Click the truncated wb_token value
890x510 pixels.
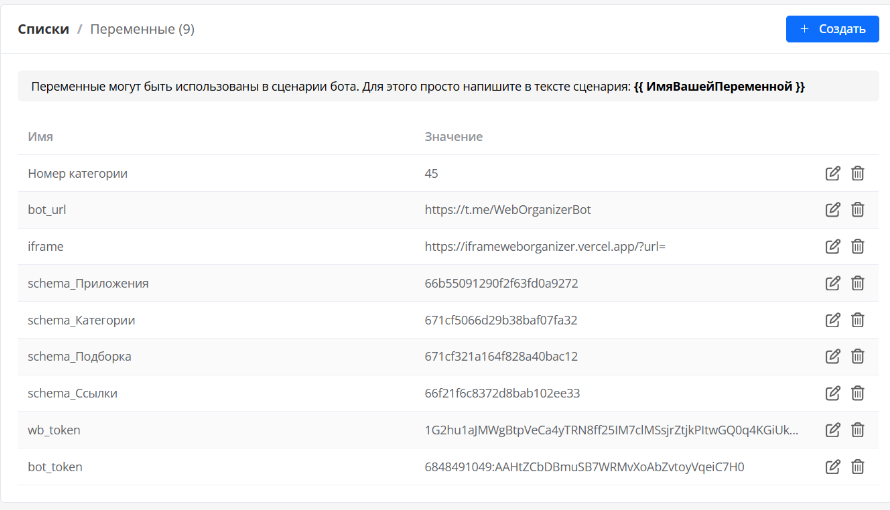click(611, 430)
